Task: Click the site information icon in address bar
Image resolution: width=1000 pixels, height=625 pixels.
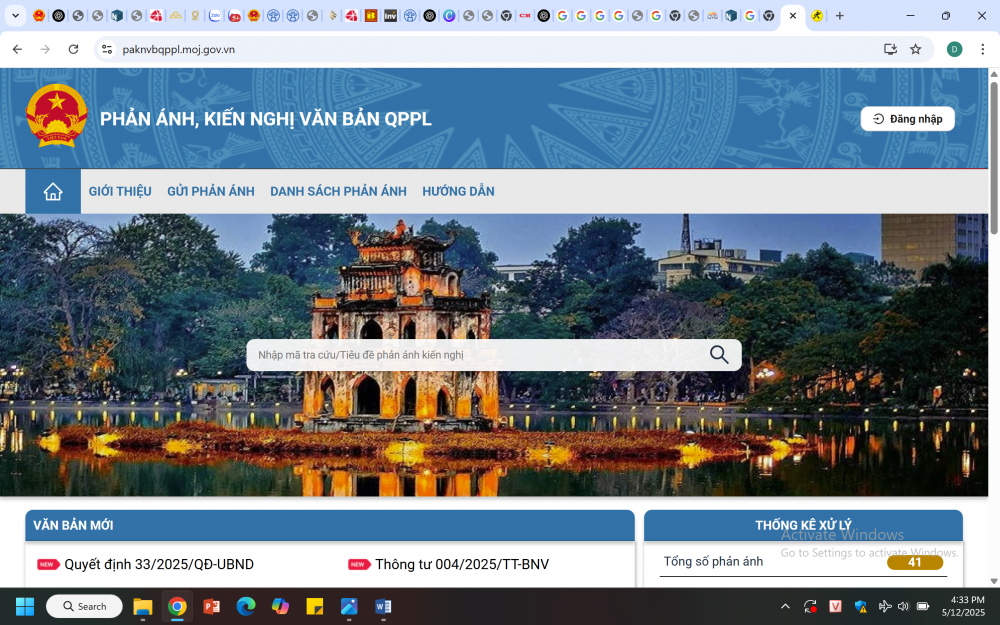Action: [x=107, y=49]
